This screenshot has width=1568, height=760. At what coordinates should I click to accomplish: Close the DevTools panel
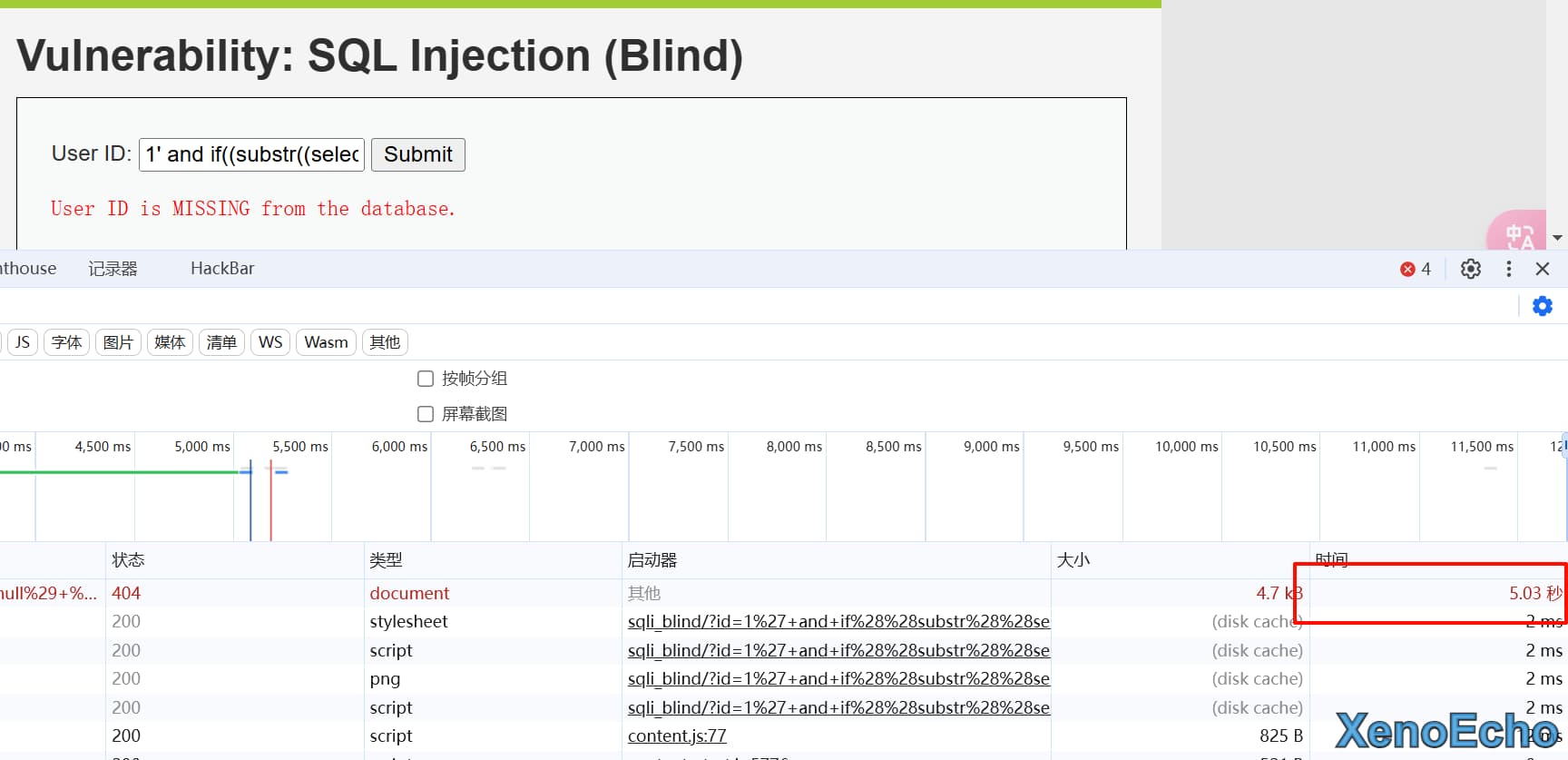[x=1542, y=269]
